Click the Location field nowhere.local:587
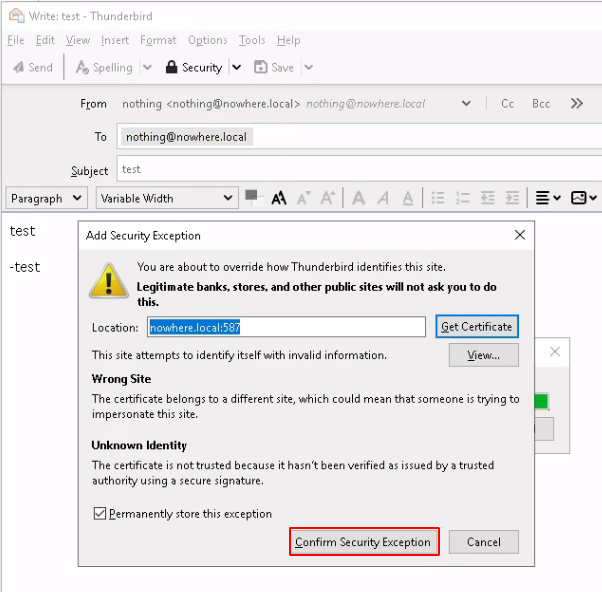 click(286, 327)
